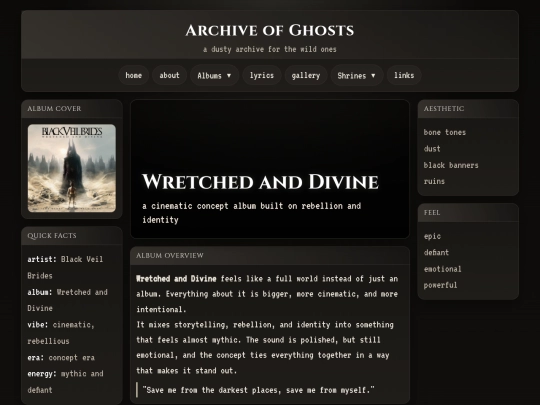This screenshot has width=540, height=405.
Task: Click the Aesthetic panel header
Action: 468,108
